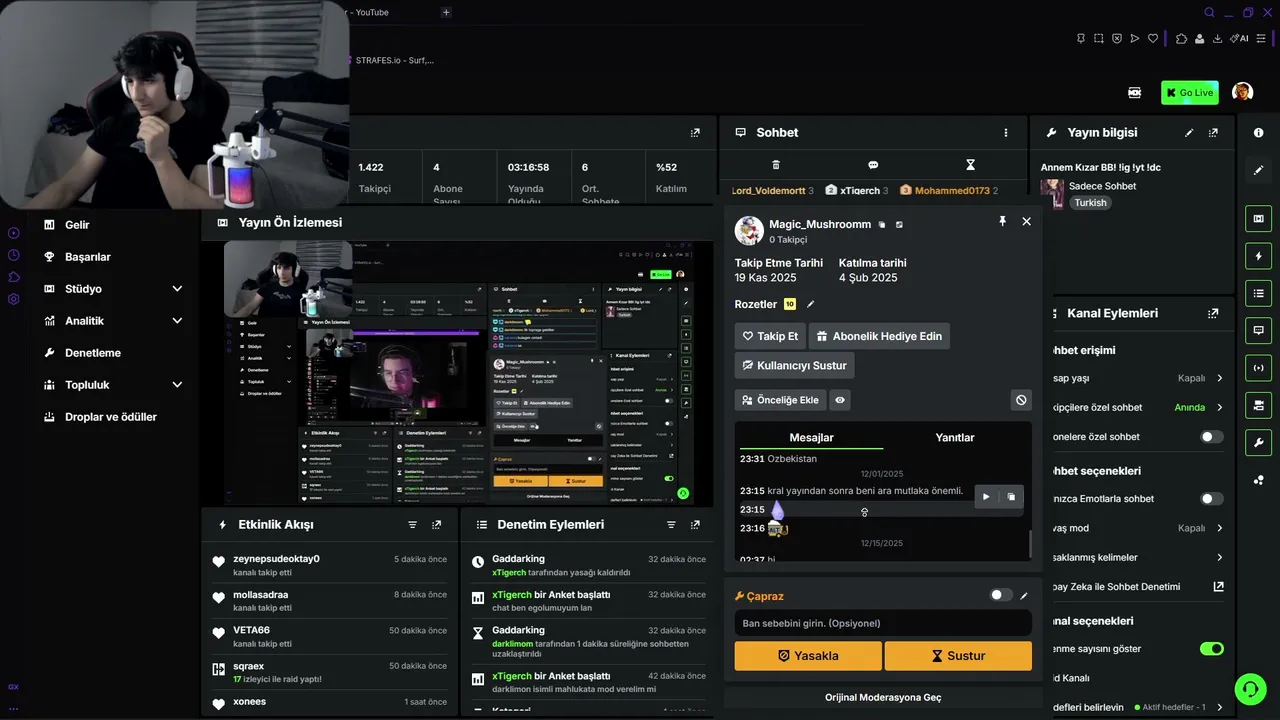The height and width of the screenshot is (720, 1280).
Task: Filter the Etkinlik Akışı panel
Action: coord(412,525)
